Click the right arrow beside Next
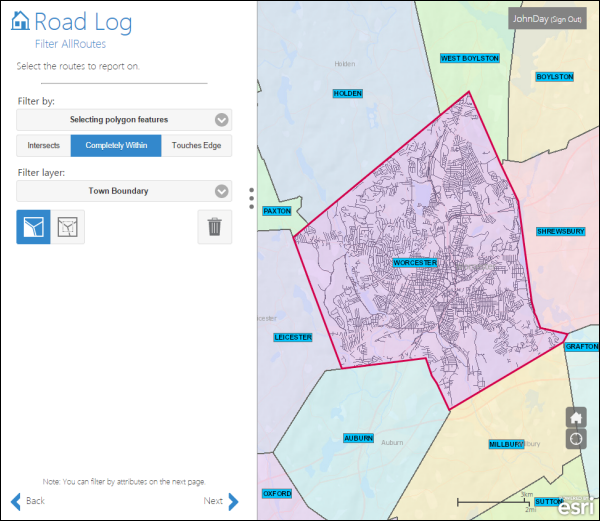This screenshot has width=600, height=521. point(233,501)
